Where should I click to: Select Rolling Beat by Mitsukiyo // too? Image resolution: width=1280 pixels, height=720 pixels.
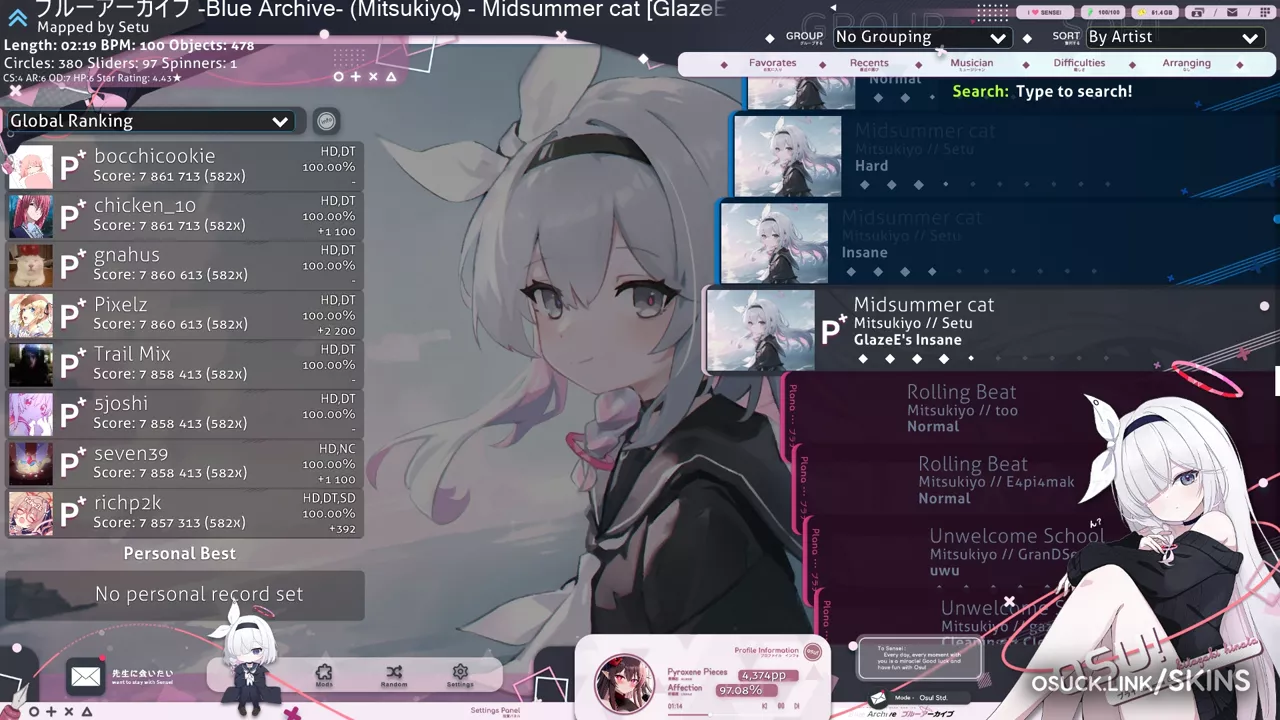pos(960,408)
